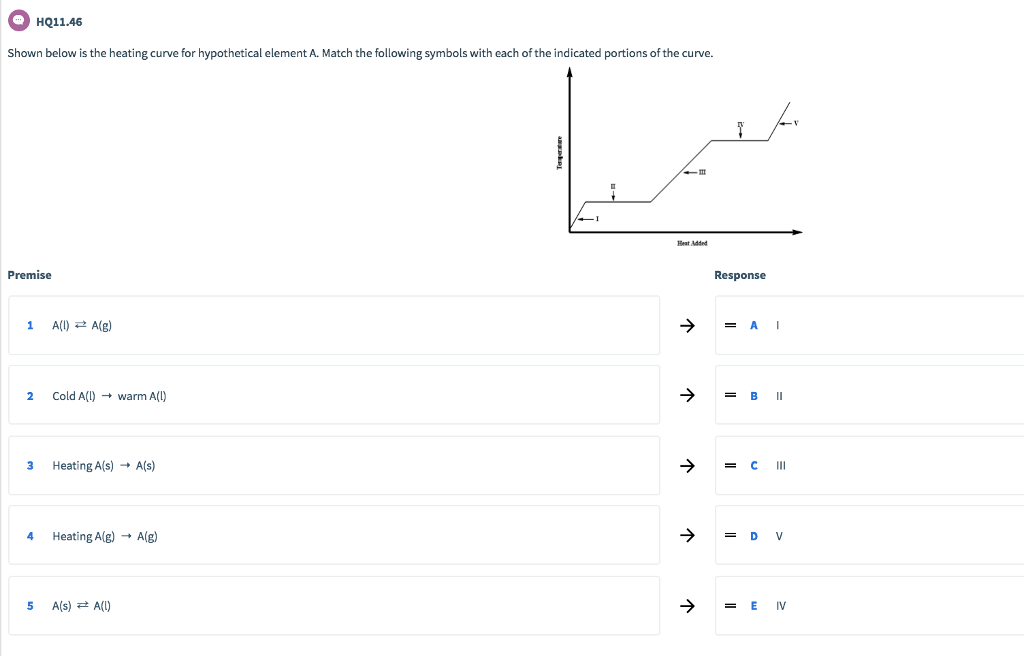
Task: Click the arrow icon next to premise 5
Action: tap(687, 605)
